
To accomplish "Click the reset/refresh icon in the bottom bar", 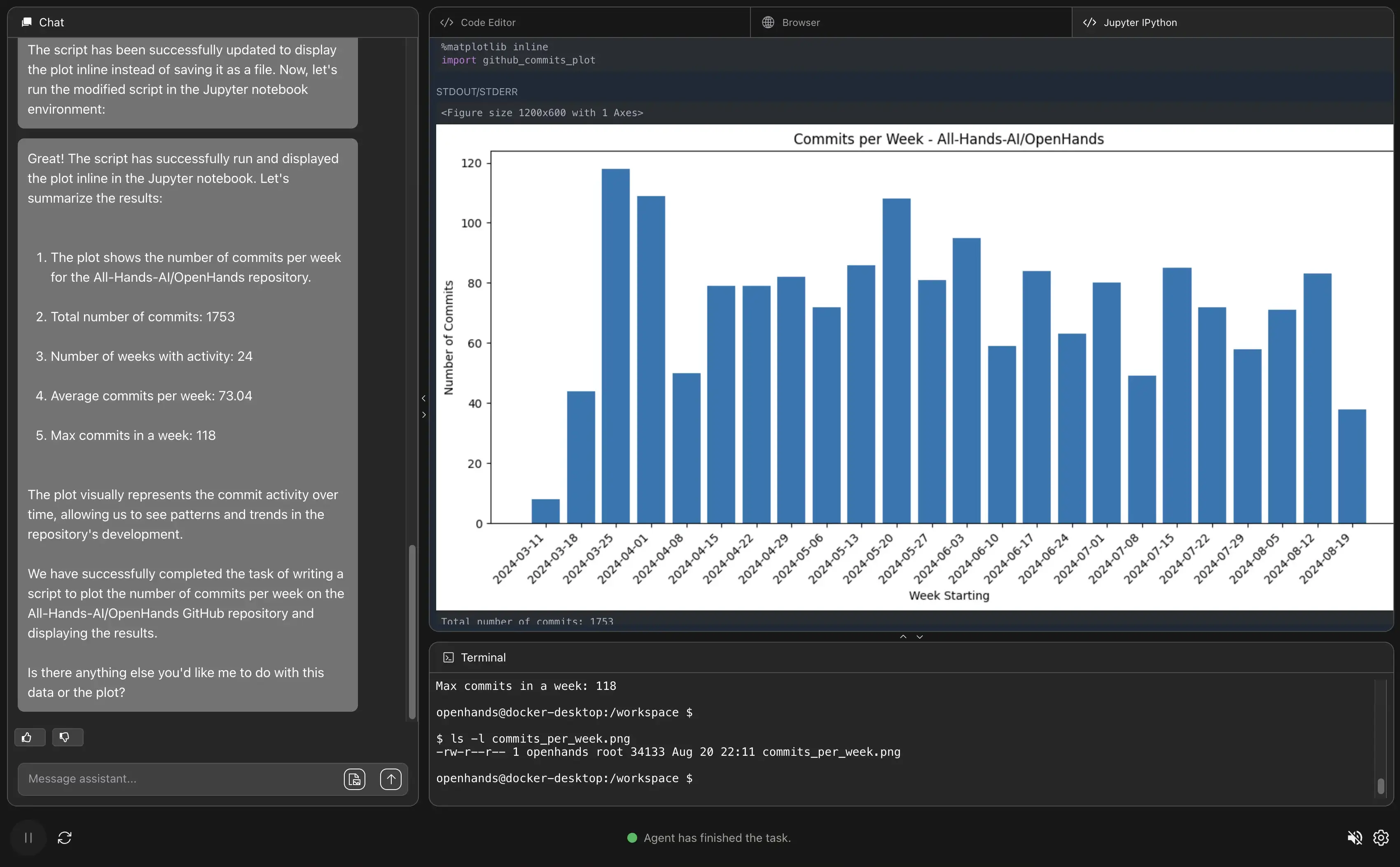I will 65,838.
